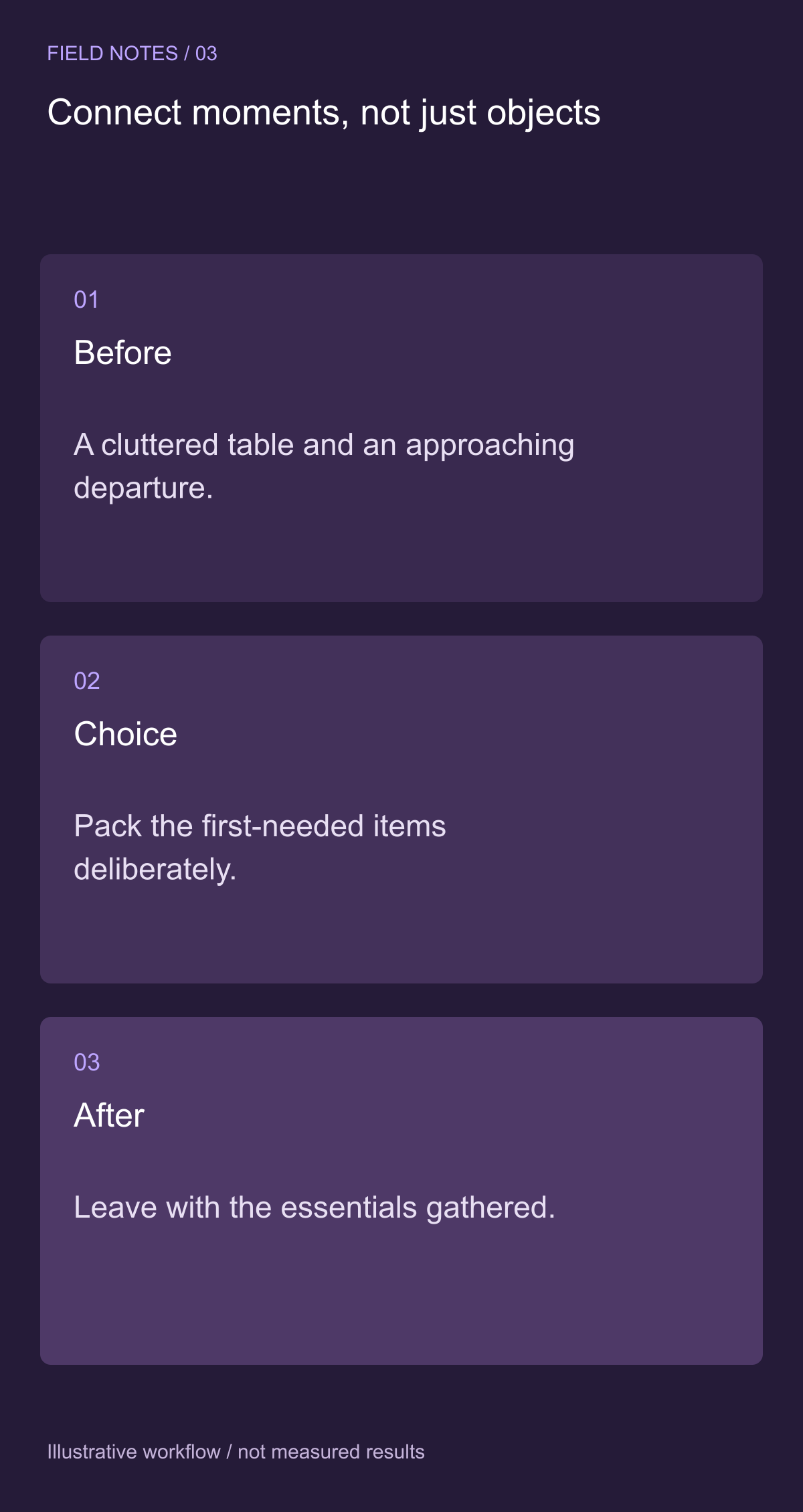Click Leave with the essentials gathered text
The width and height of the screenshot is (803, 1512).
[315, 1208]
